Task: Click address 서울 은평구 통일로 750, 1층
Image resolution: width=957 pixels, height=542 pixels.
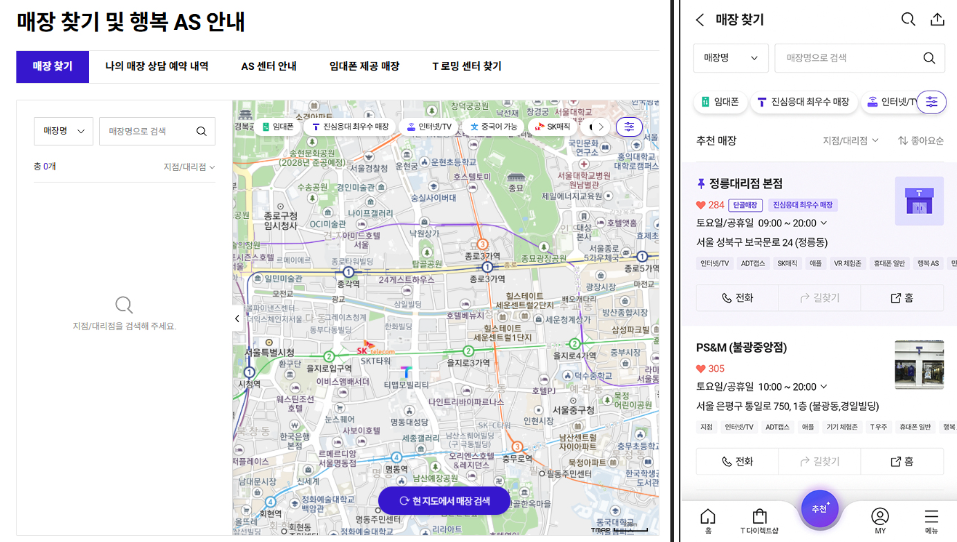Action: 787,406
